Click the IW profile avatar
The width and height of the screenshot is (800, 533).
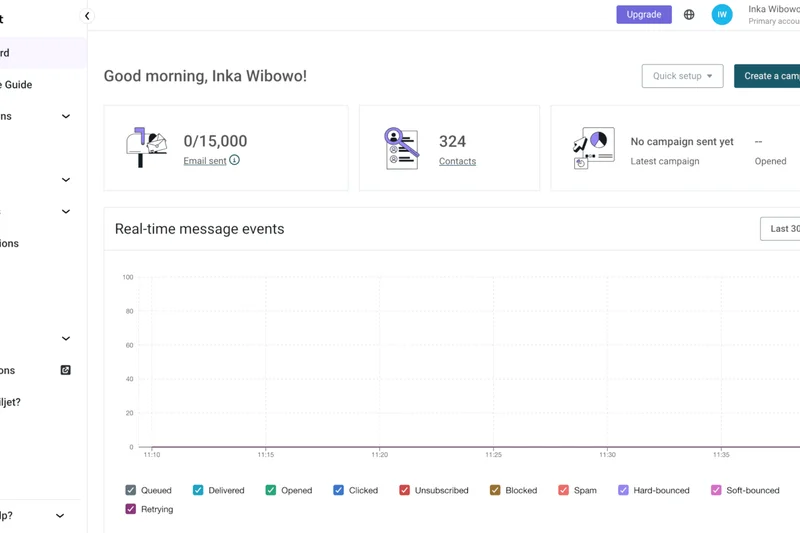[722, 15]
